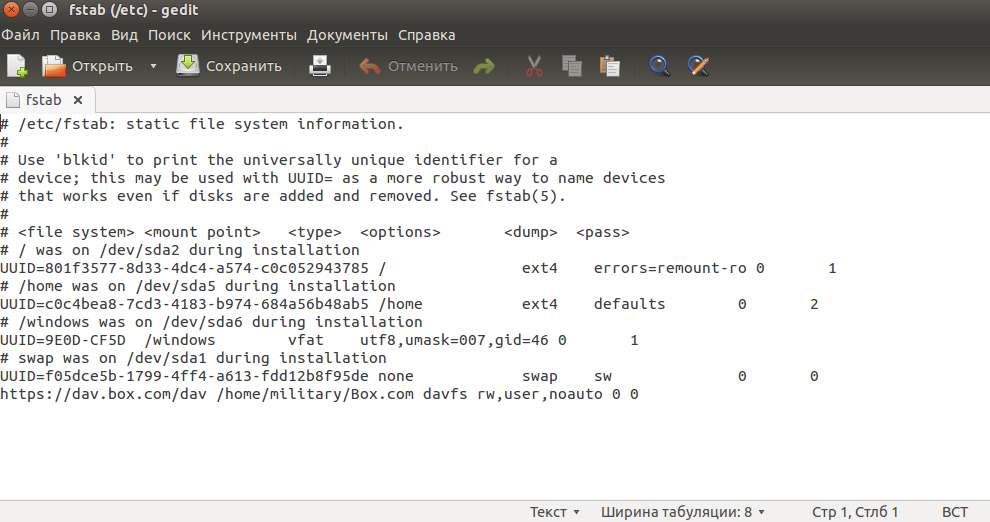Image resolution: width=990 pixels, height=522 pixels.
Task: Print the document using the printer icon
Action: coord(320,66)
